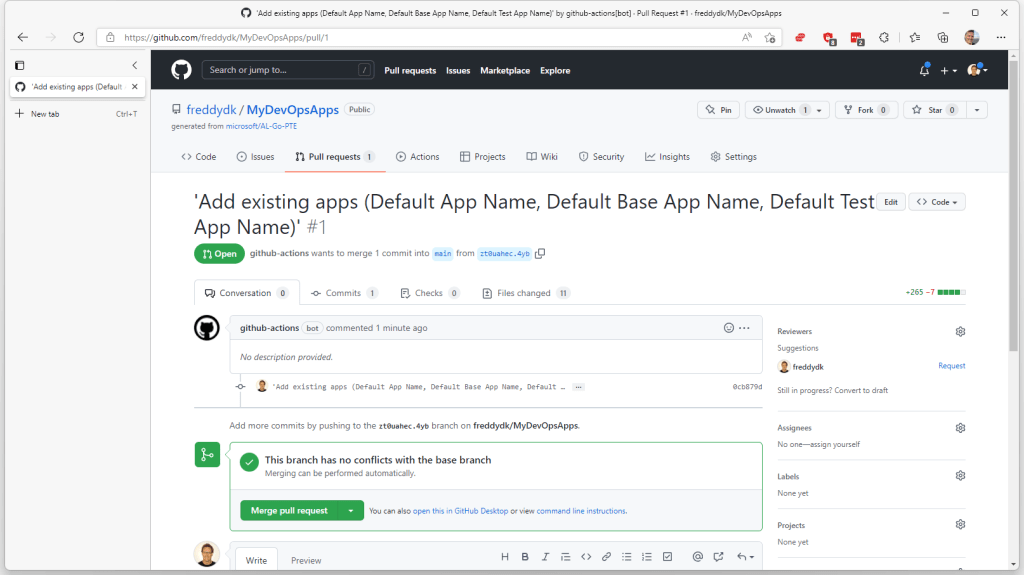The width and height of the screenshot is (1024, 575).
Task: Go back in browser history
Action: pos(23,37)
